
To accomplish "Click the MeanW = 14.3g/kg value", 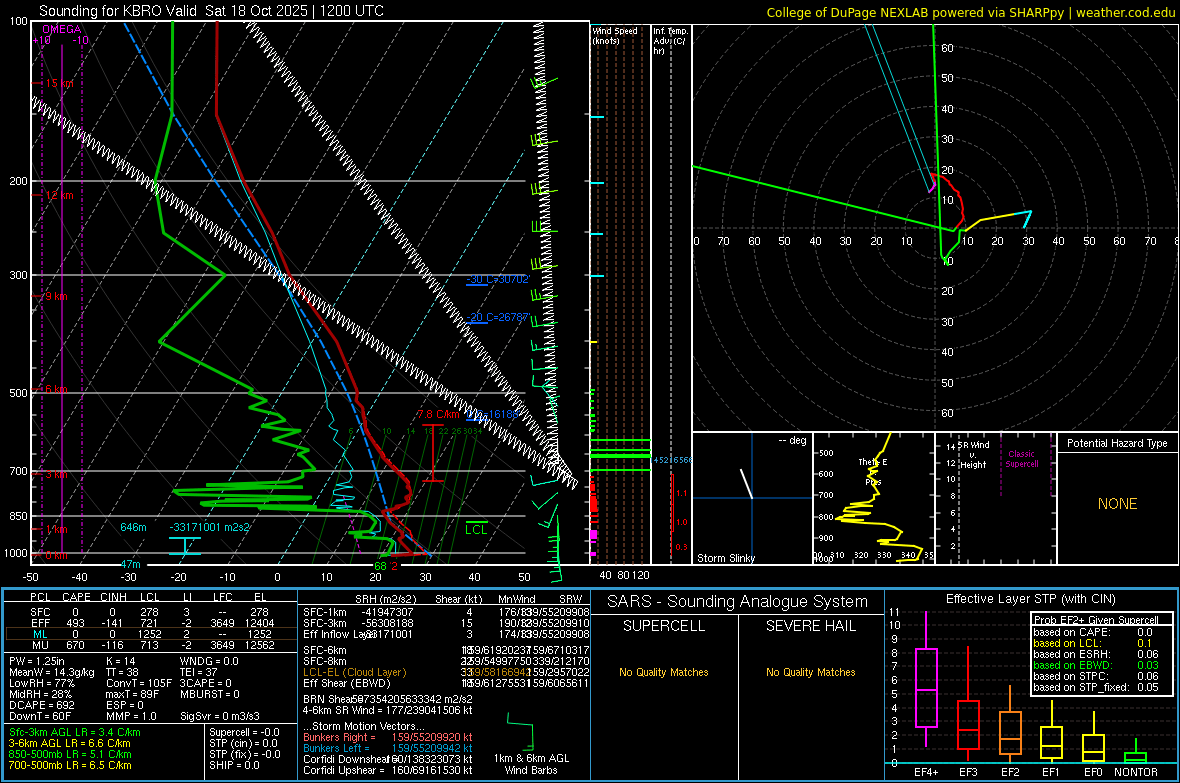I will click(51, 672).
